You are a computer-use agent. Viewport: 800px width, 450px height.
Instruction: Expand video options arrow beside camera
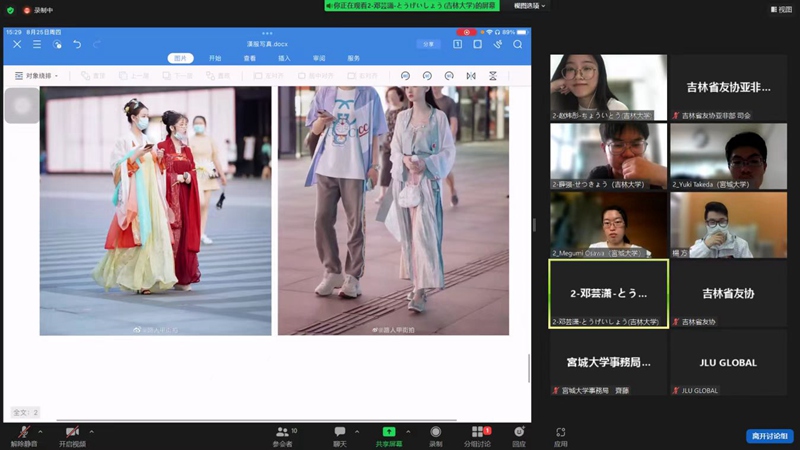91,431
